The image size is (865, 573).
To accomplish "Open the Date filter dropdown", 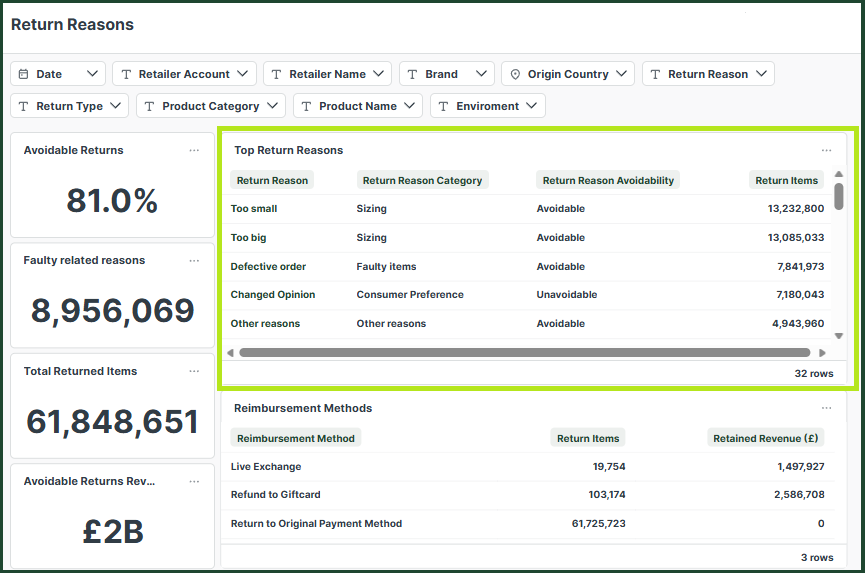I will 58,74.
